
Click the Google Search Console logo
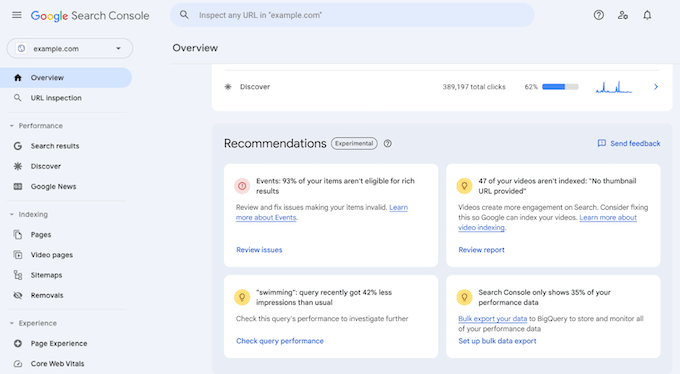coord(90,16)
